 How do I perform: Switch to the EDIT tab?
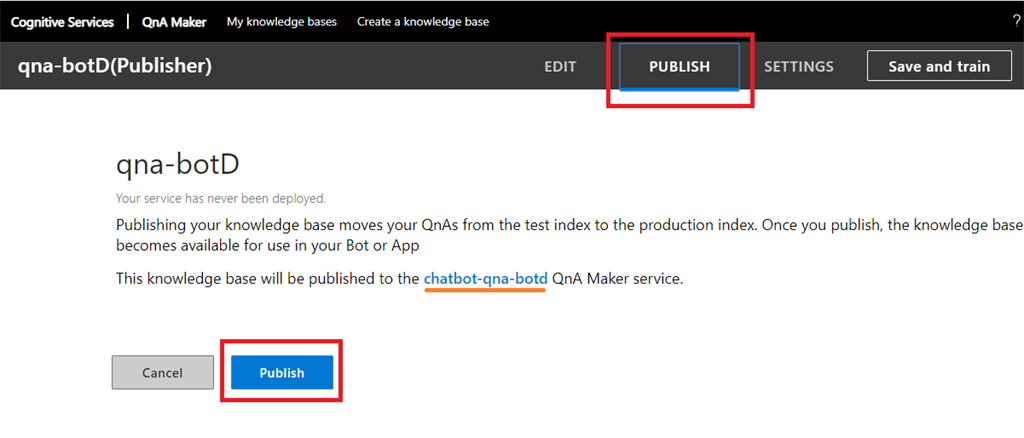click(x=560, y=66)
